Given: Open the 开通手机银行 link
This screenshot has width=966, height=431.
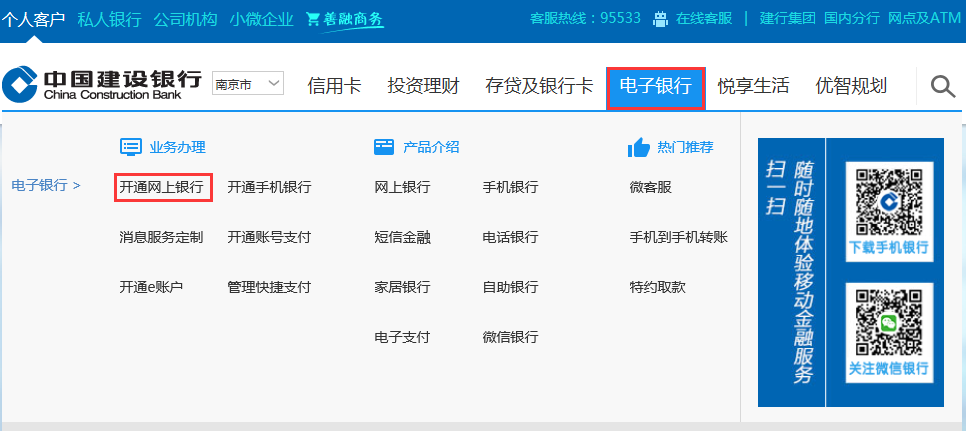Looking at the screenshot, I should [x=269, y=187].
